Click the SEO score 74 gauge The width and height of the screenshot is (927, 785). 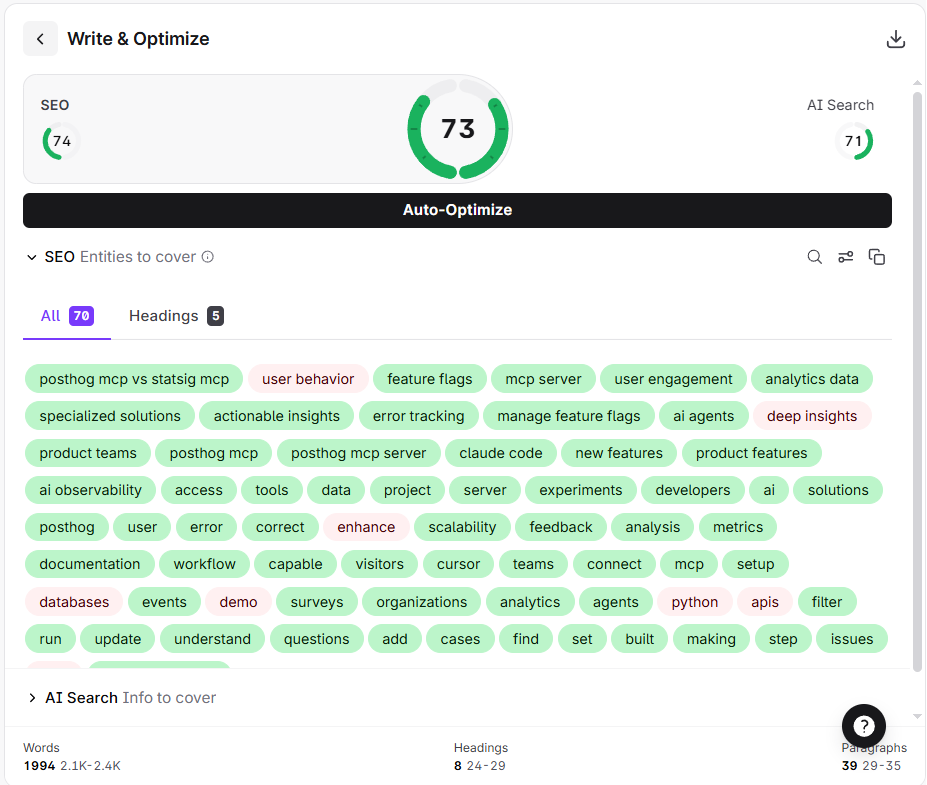tap(61, 141)
